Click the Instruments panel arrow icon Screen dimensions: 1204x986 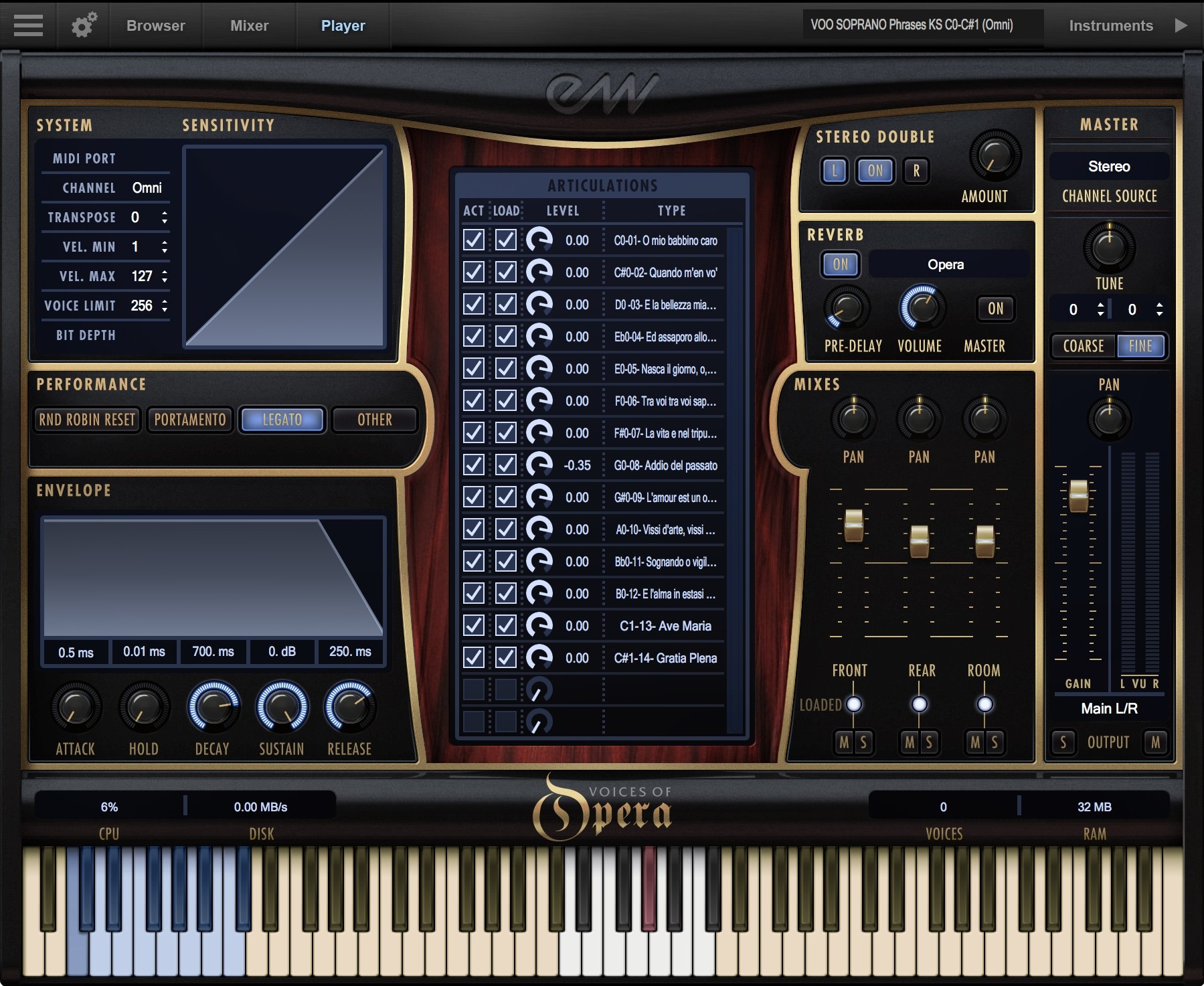[x=1181, y=25]
